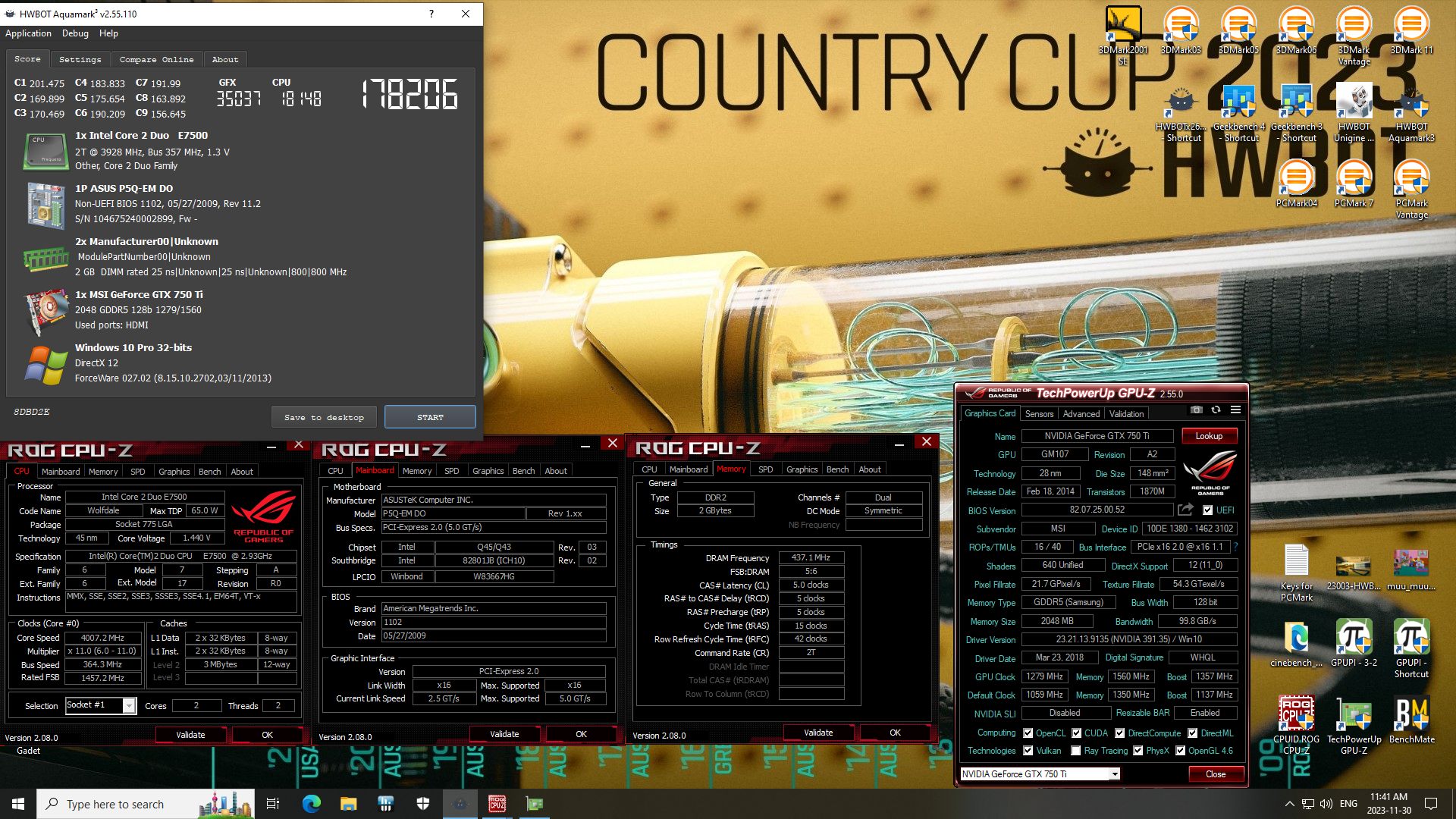The width and height of the screenshot is (1456, 819).
Task: Open Windows Security shield in taskbar
Action: (422, 804)
